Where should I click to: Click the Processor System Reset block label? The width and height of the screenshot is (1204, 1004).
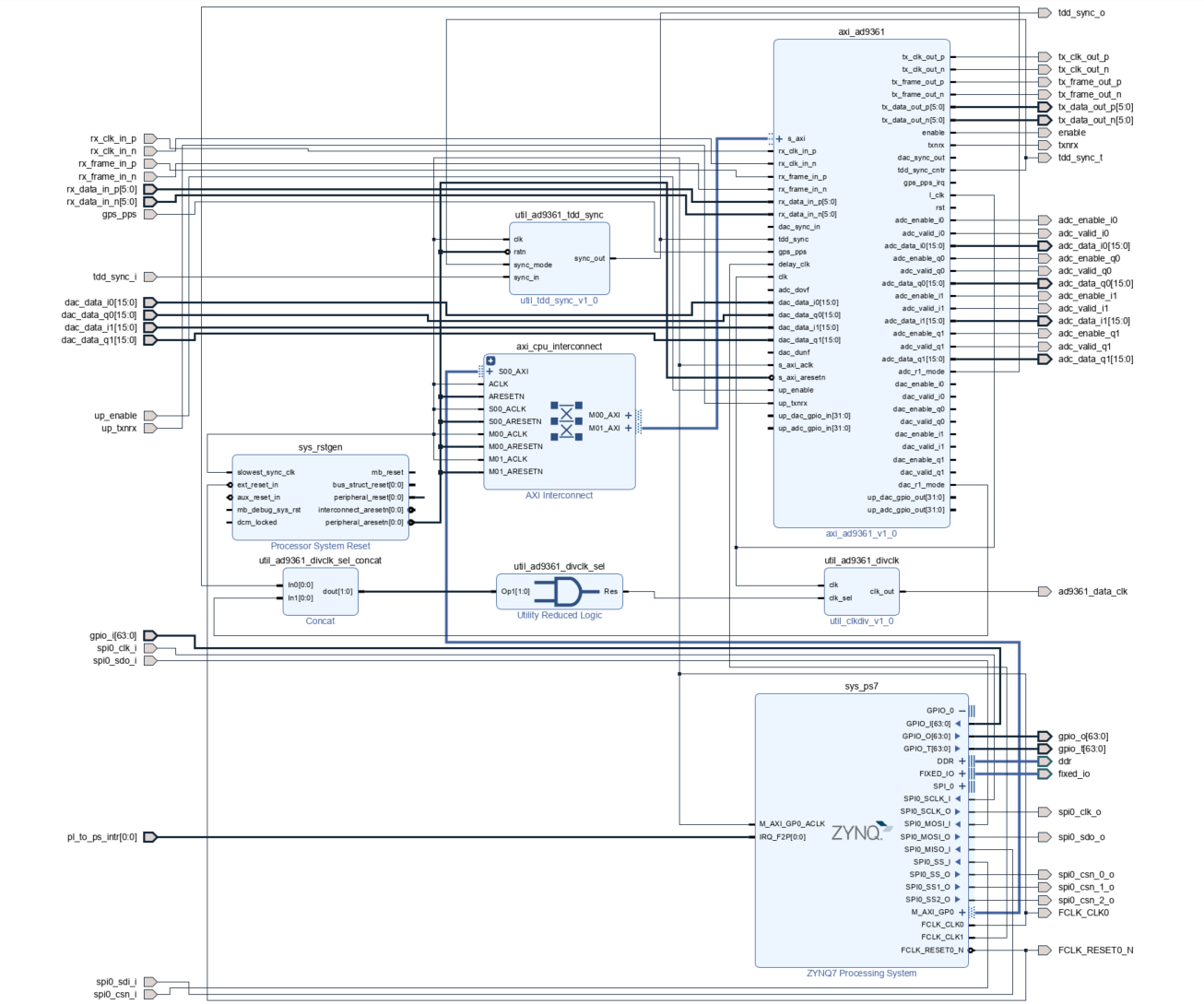pyautogui.click(x=320, y=546)
